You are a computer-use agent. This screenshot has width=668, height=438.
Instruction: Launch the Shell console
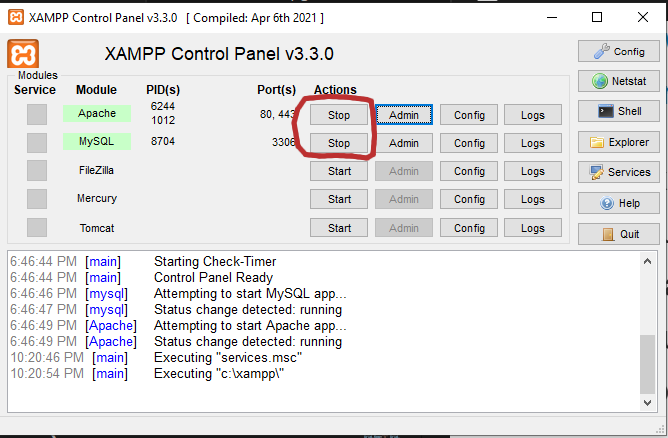click(618, 112)
